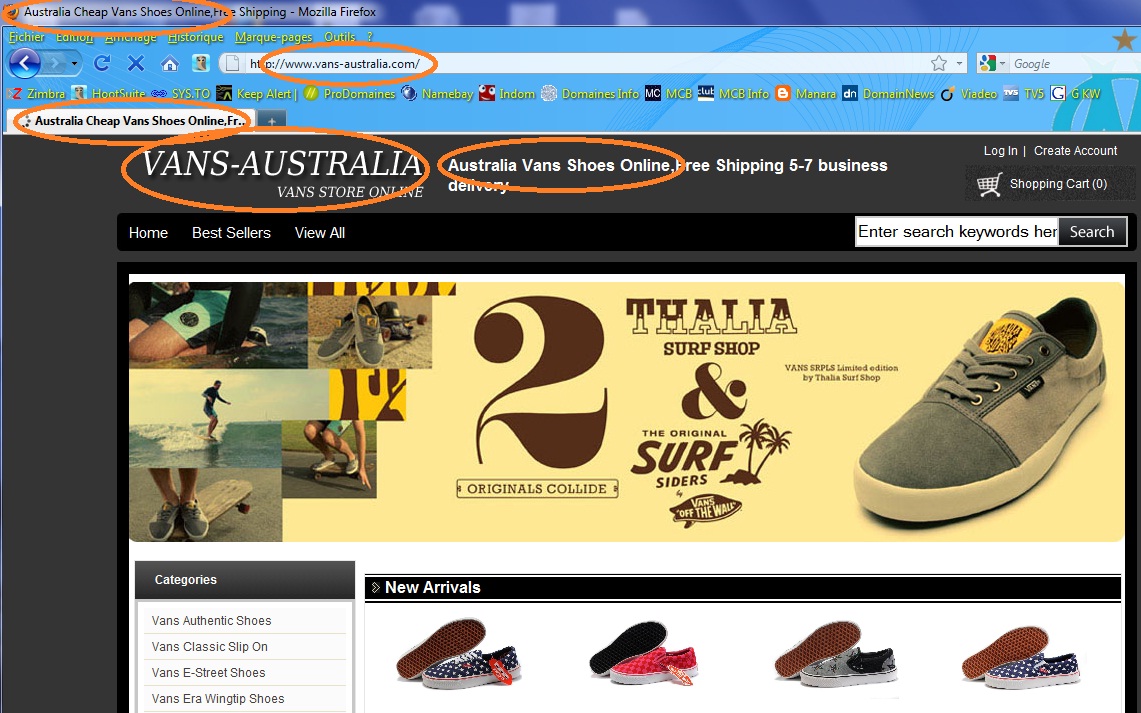Open a new tab with plus button
Viewport: 1141px width, 713px height.
tap(271, 122)
